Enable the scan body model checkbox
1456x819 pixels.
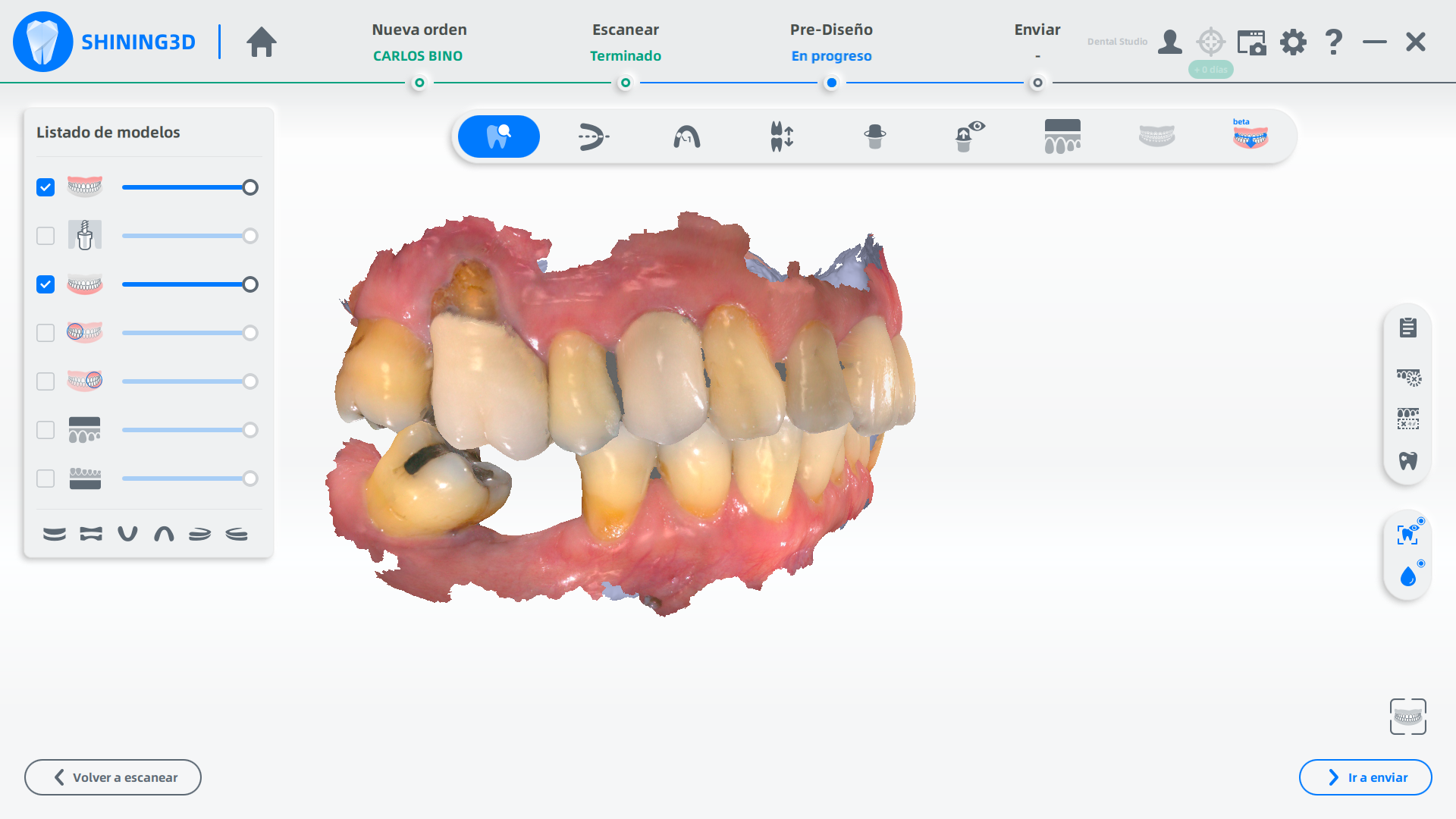click(45, 236)
